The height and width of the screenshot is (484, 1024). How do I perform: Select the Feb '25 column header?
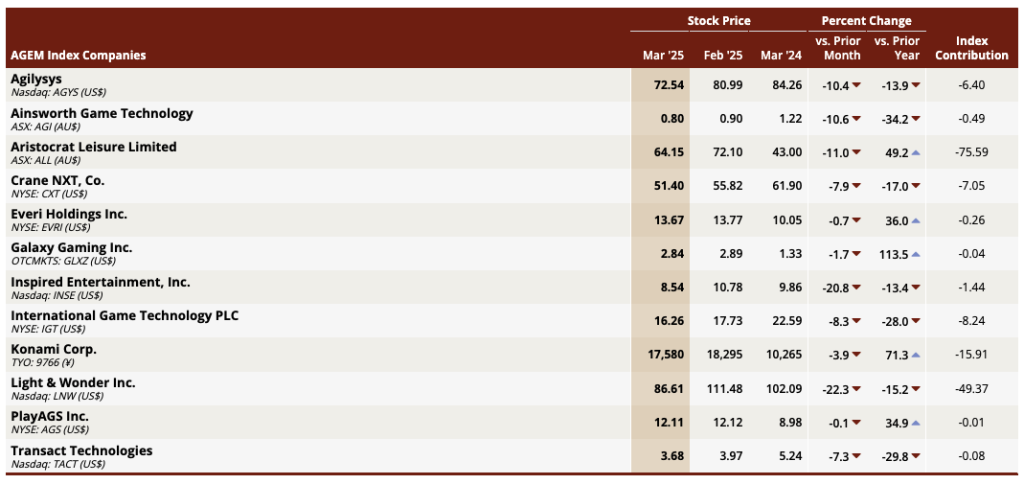723,56
